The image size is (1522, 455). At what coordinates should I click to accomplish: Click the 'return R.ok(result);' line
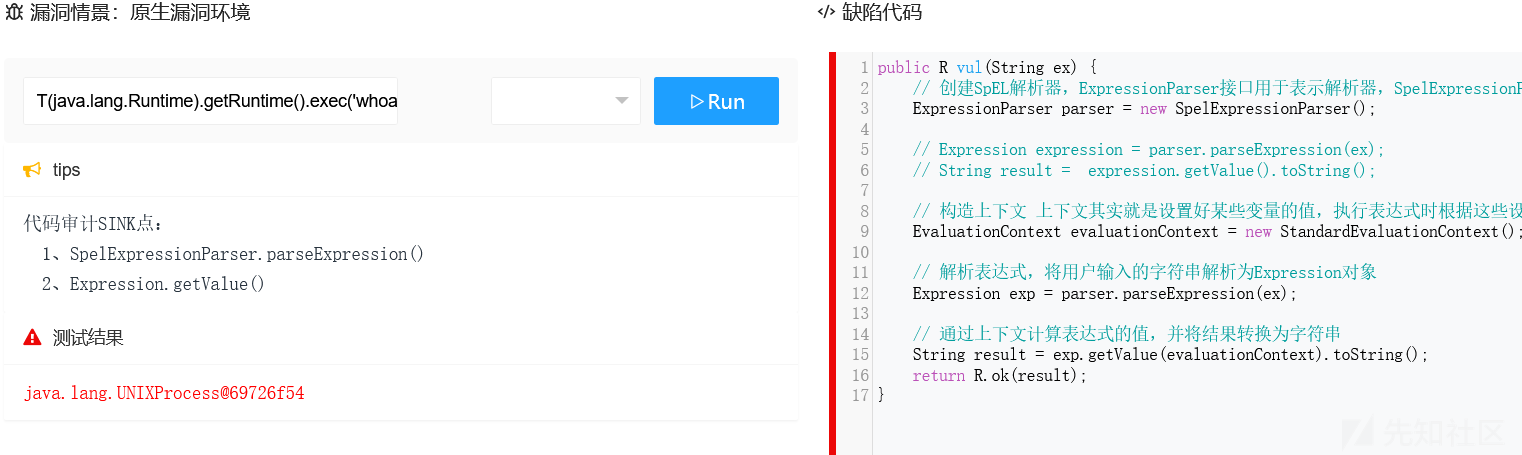[x=999, y=376]
